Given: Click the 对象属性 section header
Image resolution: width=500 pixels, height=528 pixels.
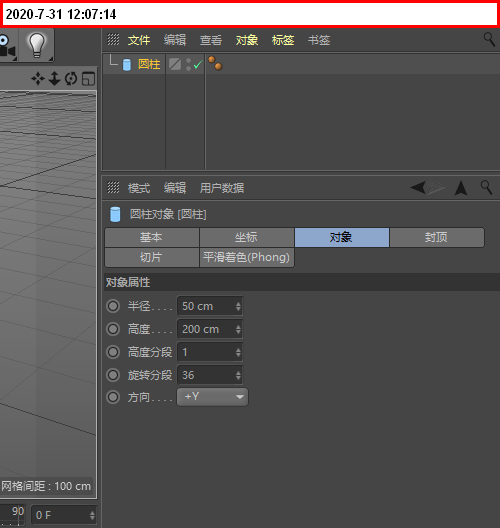Looking at the screenshot, I should (302, 282).
